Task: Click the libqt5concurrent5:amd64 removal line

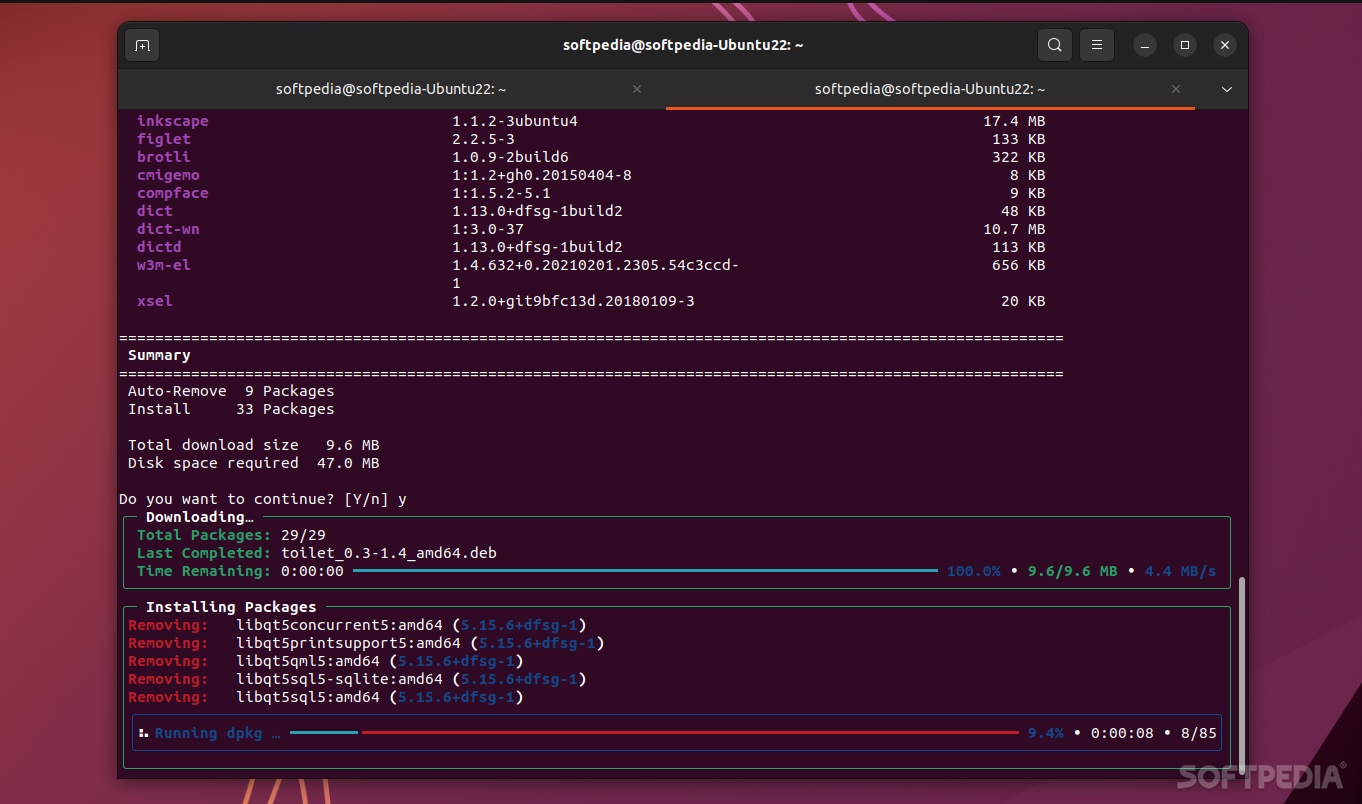Action: pyautogui.click(x=357, y=625)
